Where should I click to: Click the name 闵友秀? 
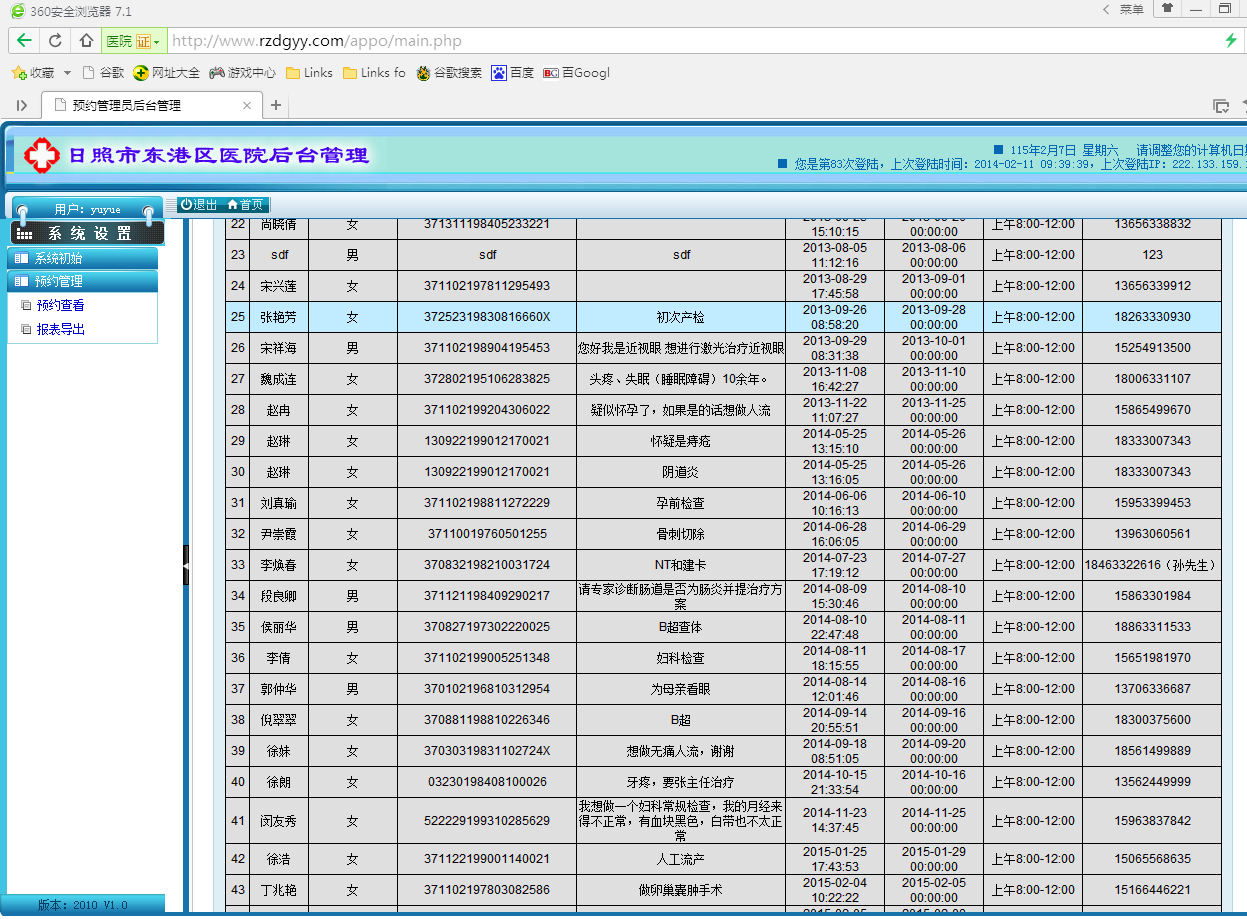[279, 821]
